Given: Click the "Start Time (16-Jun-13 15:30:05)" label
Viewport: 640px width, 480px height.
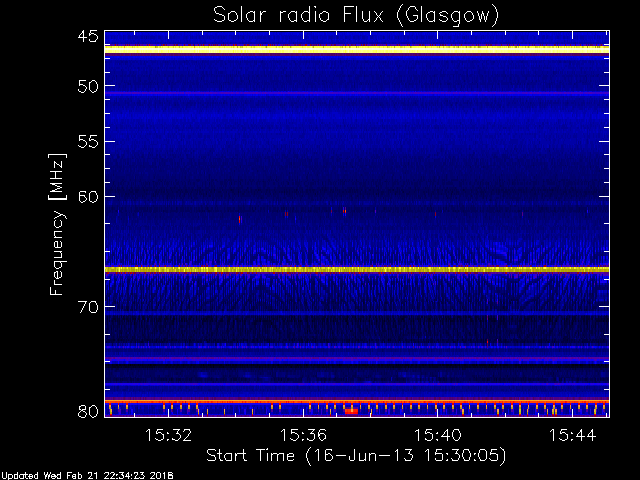Looking at the screenshot, I should pyautogui.click(x=356, y=456).
